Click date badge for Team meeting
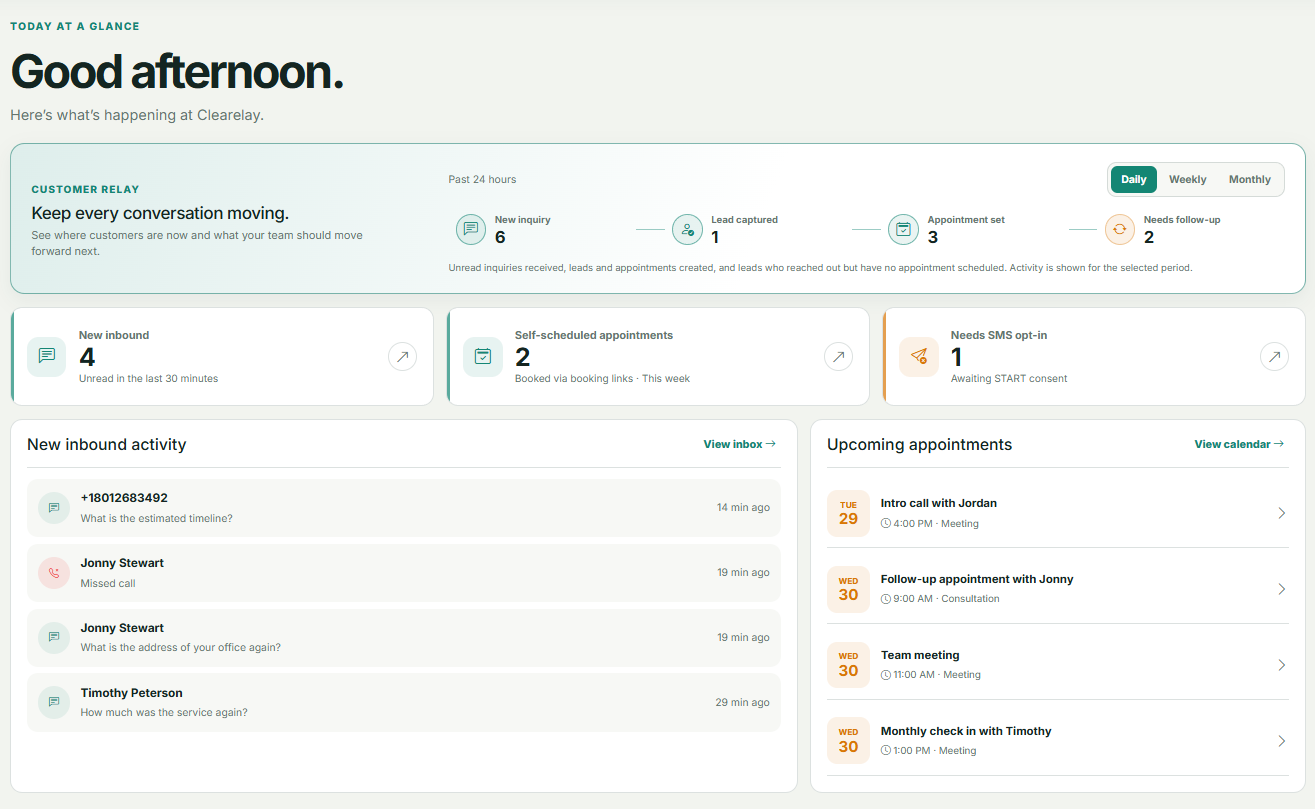This screenshot has width=1315, height=809. coord(848,665)
